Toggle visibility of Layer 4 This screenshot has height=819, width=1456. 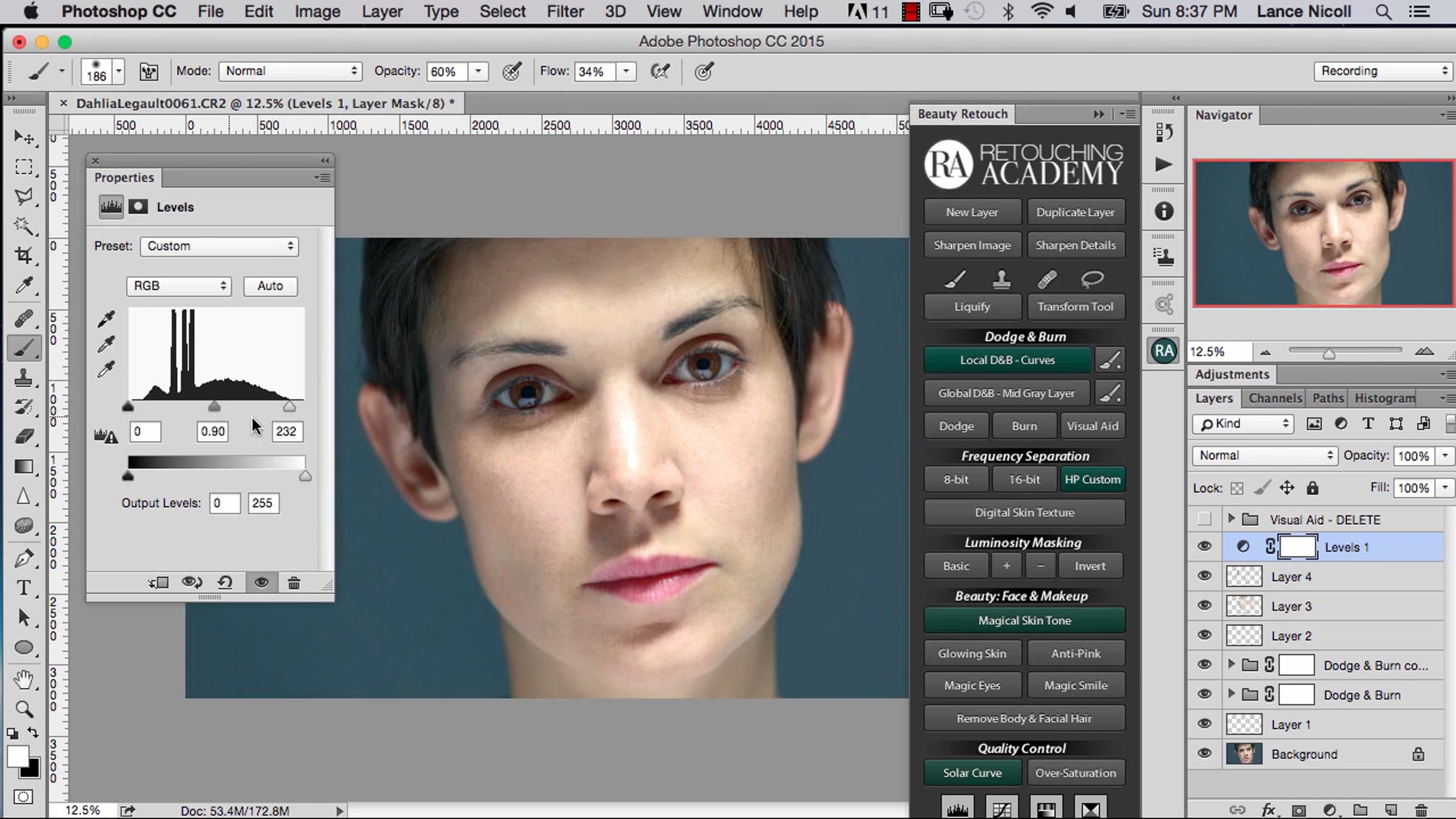coord(1204,576)
